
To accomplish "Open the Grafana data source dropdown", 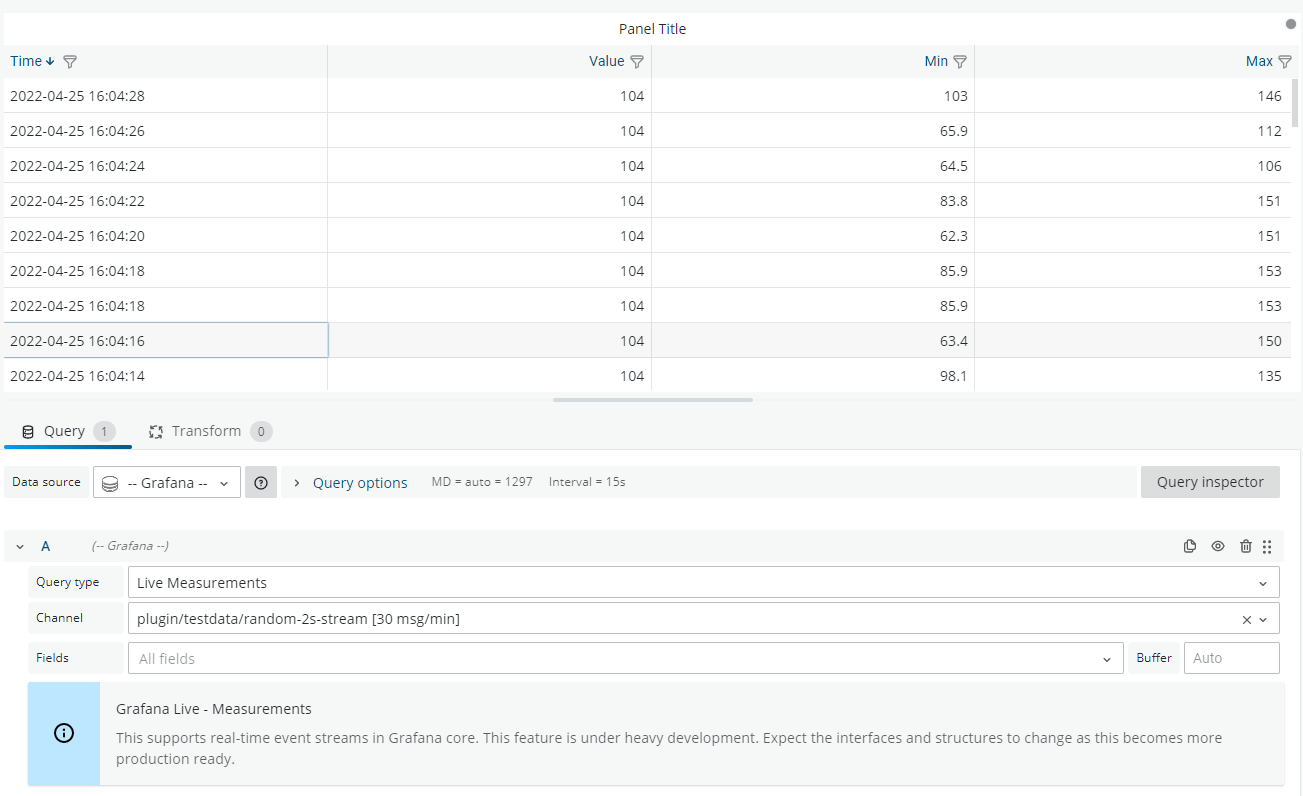I will click(166, 482).
